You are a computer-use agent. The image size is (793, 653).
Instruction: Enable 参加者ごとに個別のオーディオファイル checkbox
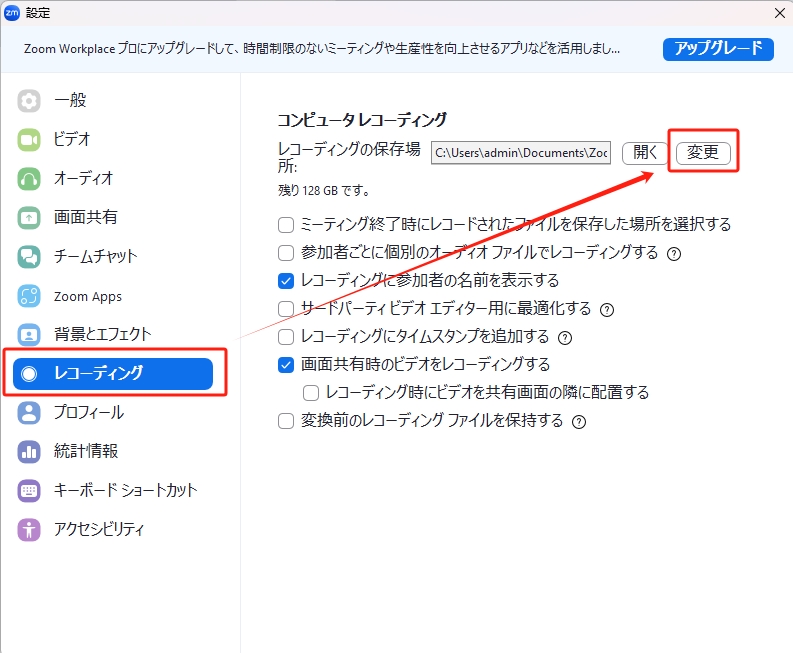coord(286,252)
